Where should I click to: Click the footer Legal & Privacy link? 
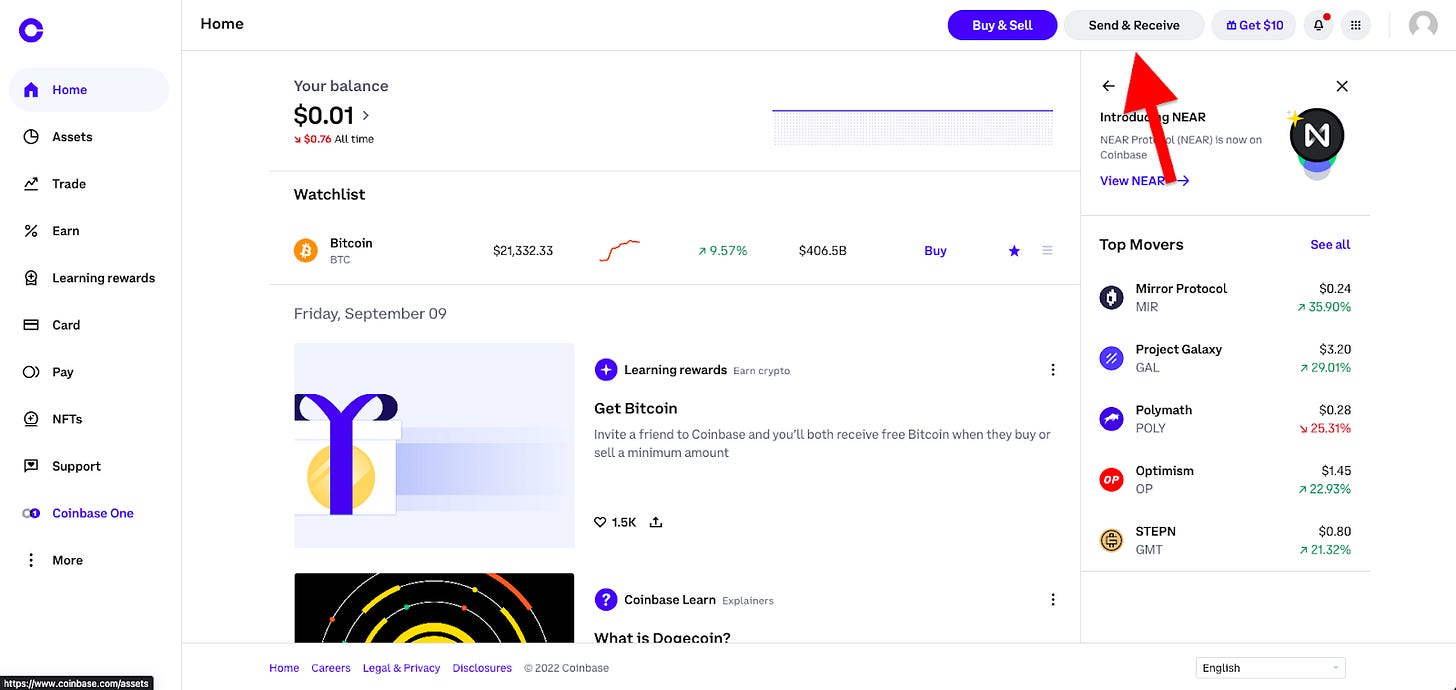tap(402, 668)
